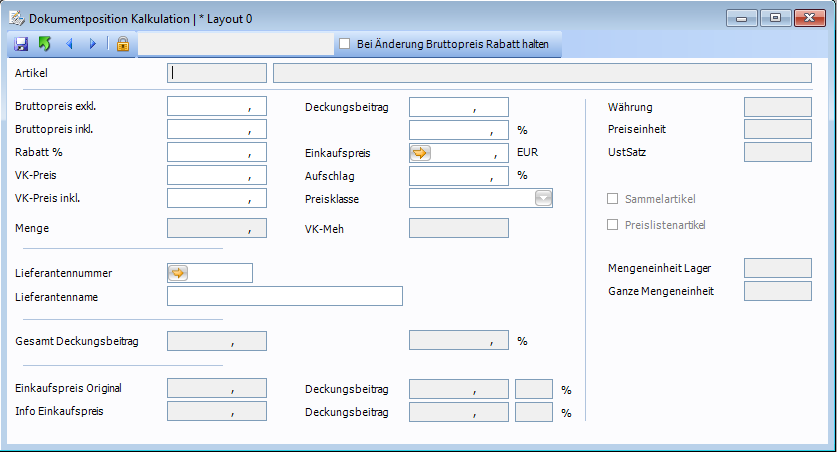Toggle the Sammelartikel checkbox

[x=613, y=199]
